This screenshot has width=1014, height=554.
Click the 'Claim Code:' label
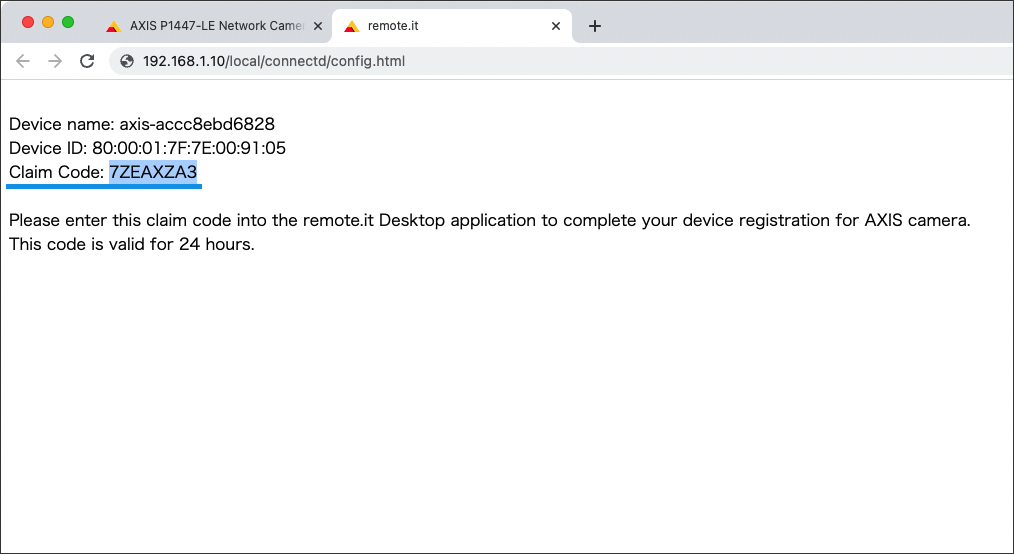(x=56, y=172)
